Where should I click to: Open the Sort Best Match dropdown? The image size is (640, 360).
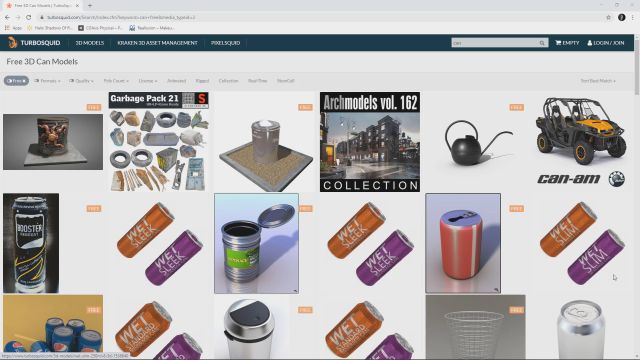tap(598, 81)
